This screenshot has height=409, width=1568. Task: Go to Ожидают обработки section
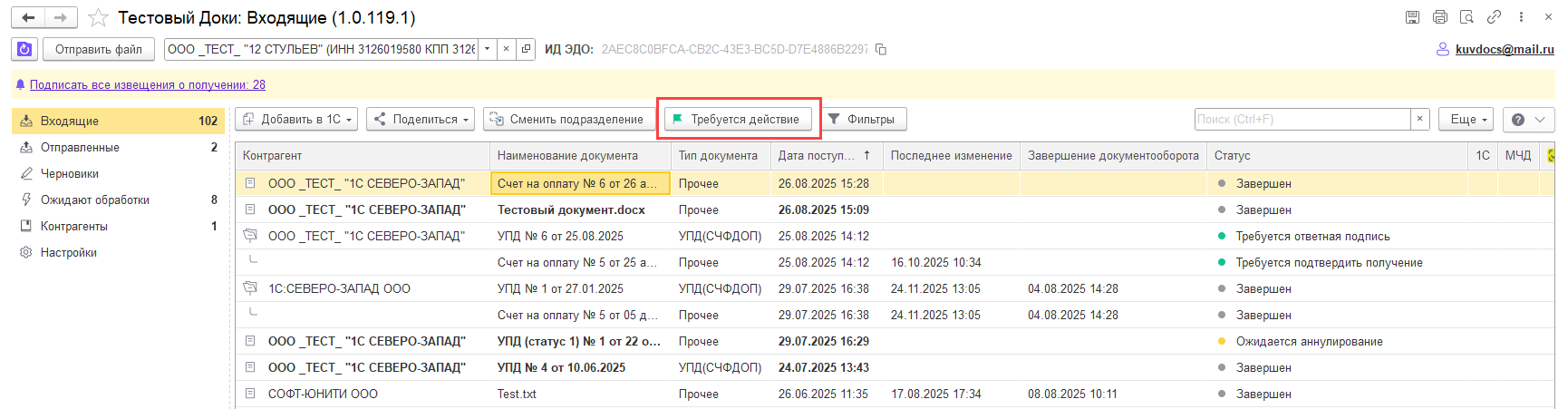click(95, 200)
